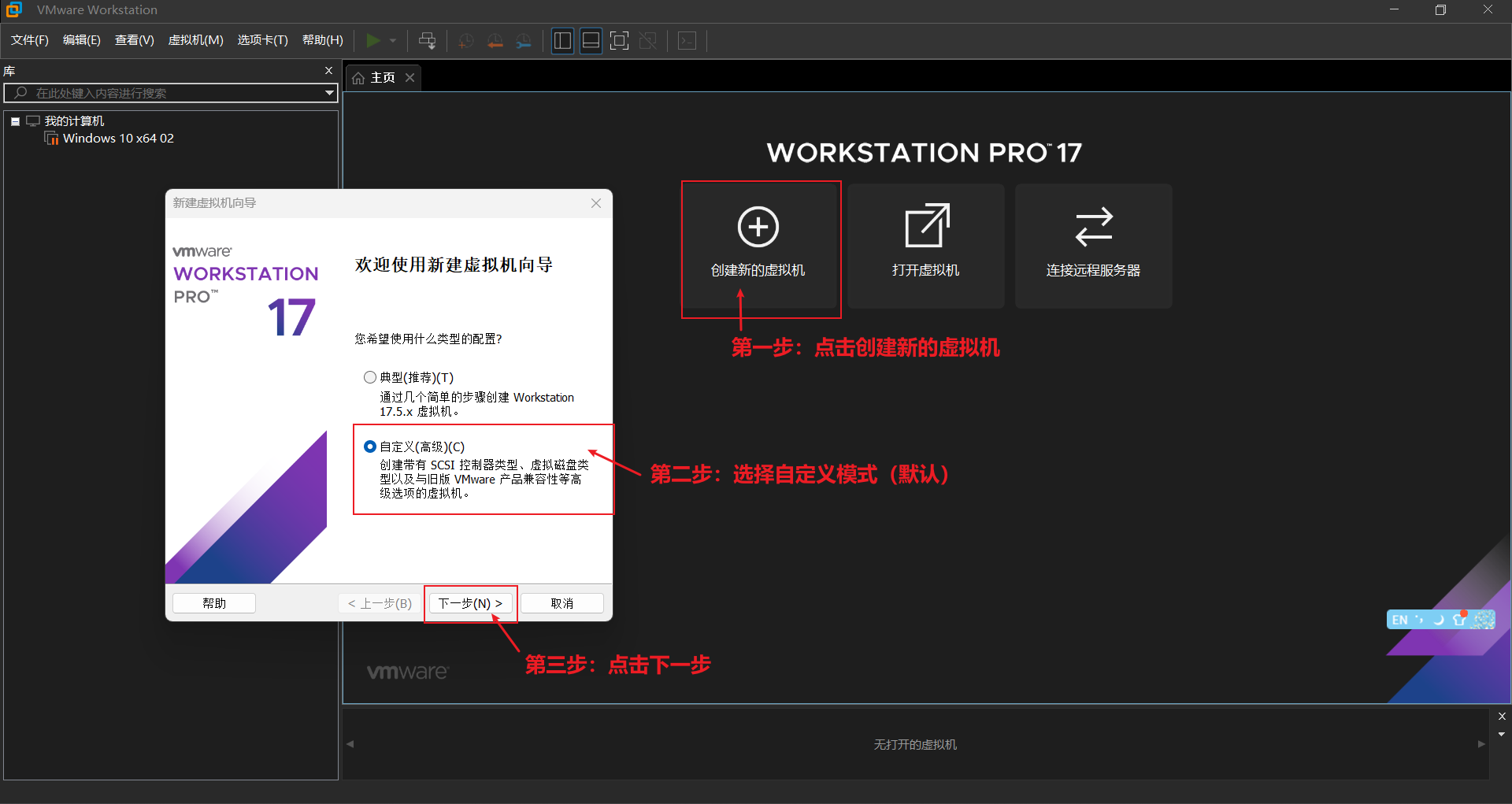Collapse the My Computer tree node

pos(15,121)
